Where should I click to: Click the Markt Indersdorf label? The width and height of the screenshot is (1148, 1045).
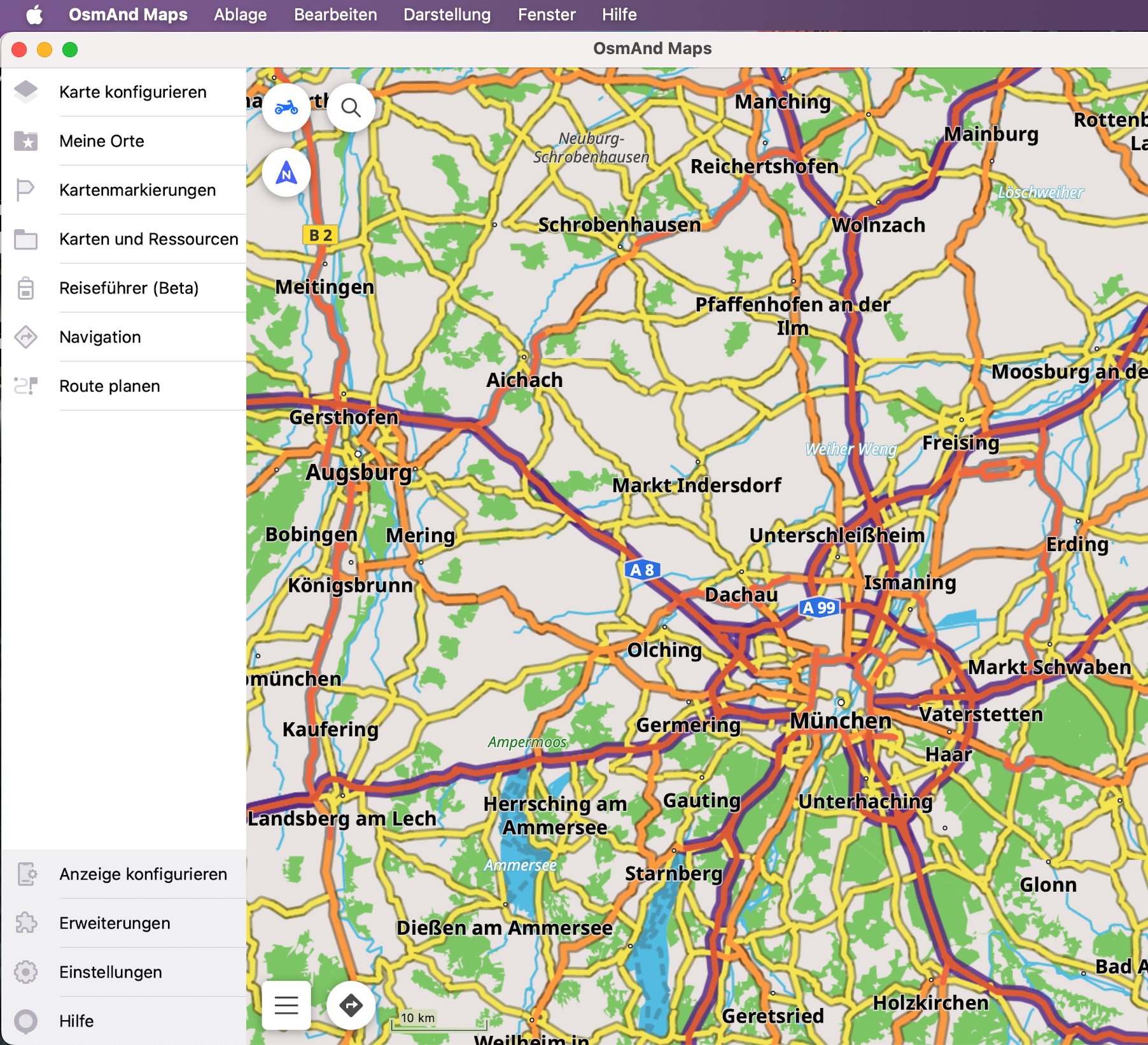click(x=697, y=485)
